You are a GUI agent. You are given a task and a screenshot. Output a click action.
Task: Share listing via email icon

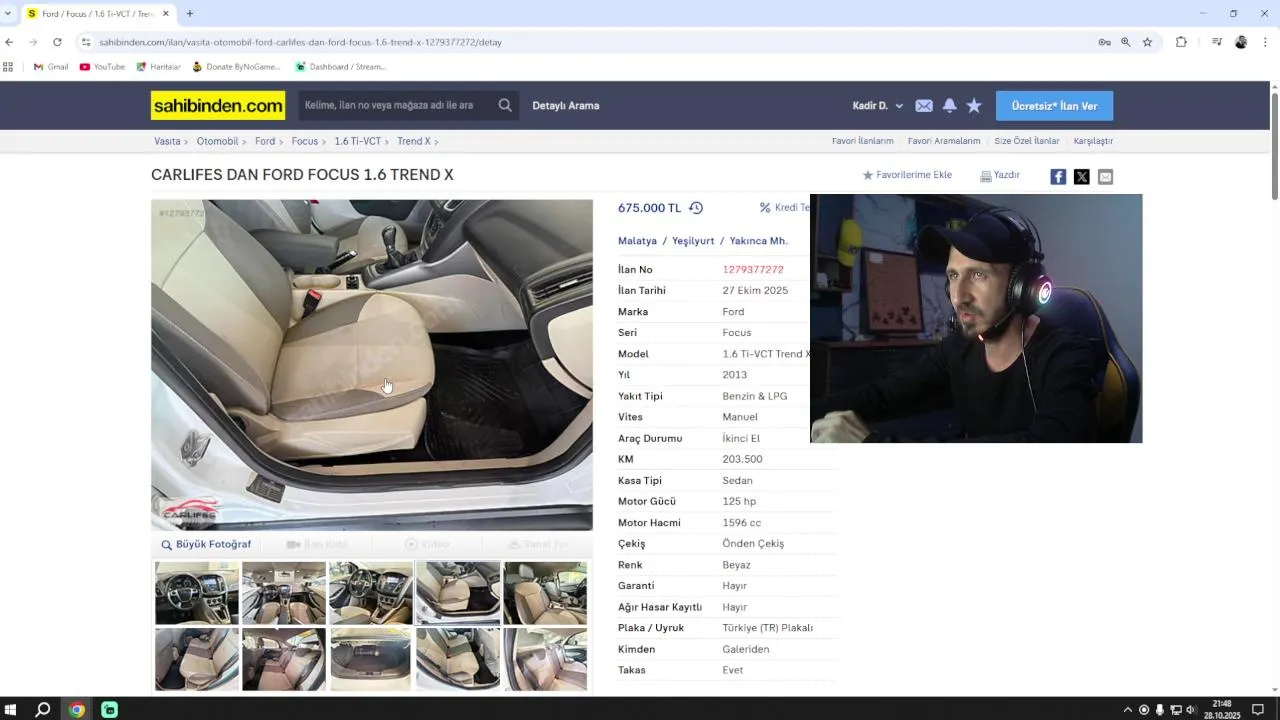point(1105,176)
